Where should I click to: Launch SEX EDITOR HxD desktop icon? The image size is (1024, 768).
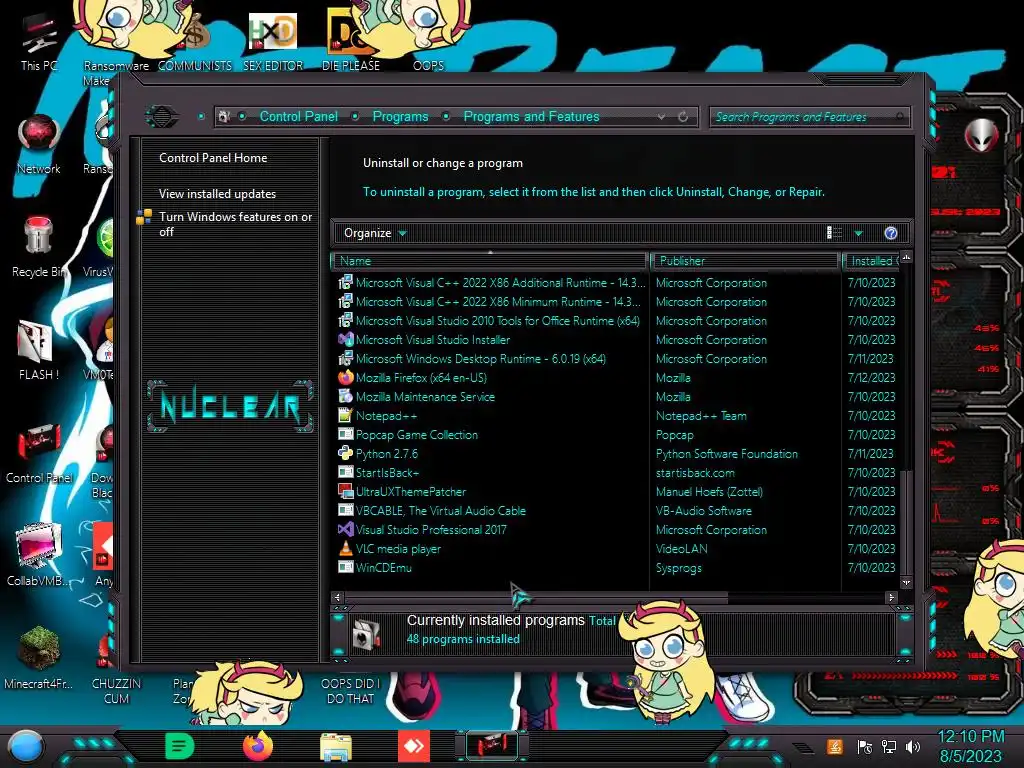(273, 42)
